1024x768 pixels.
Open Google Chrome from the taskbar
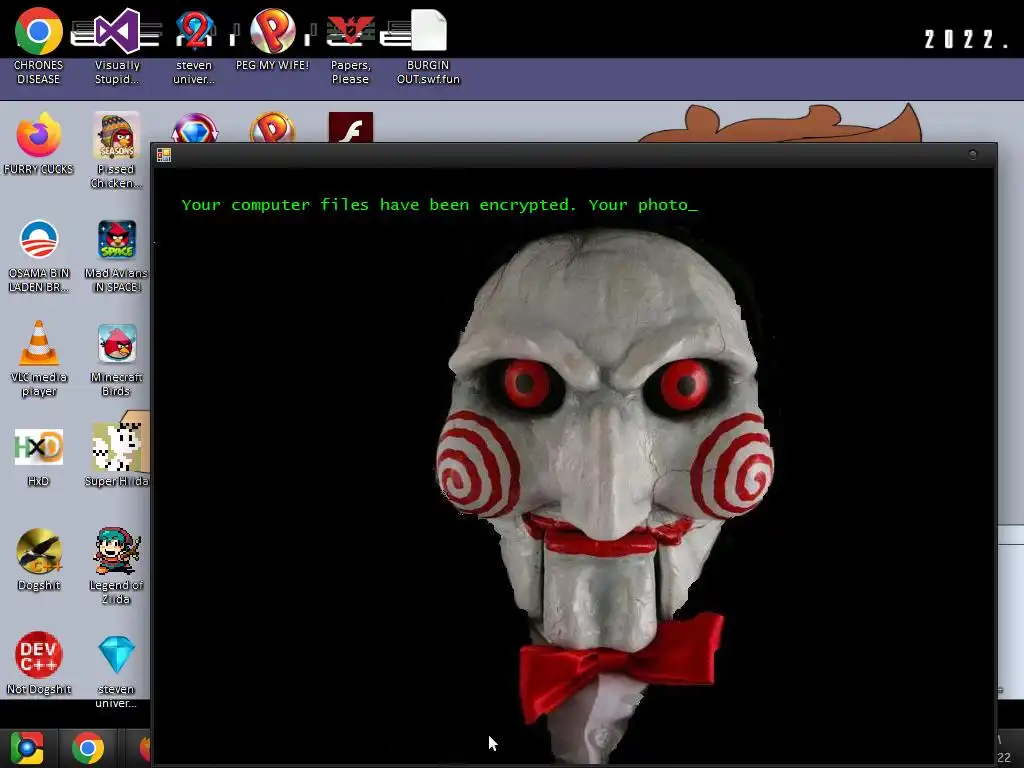click(x=88, y=748)
